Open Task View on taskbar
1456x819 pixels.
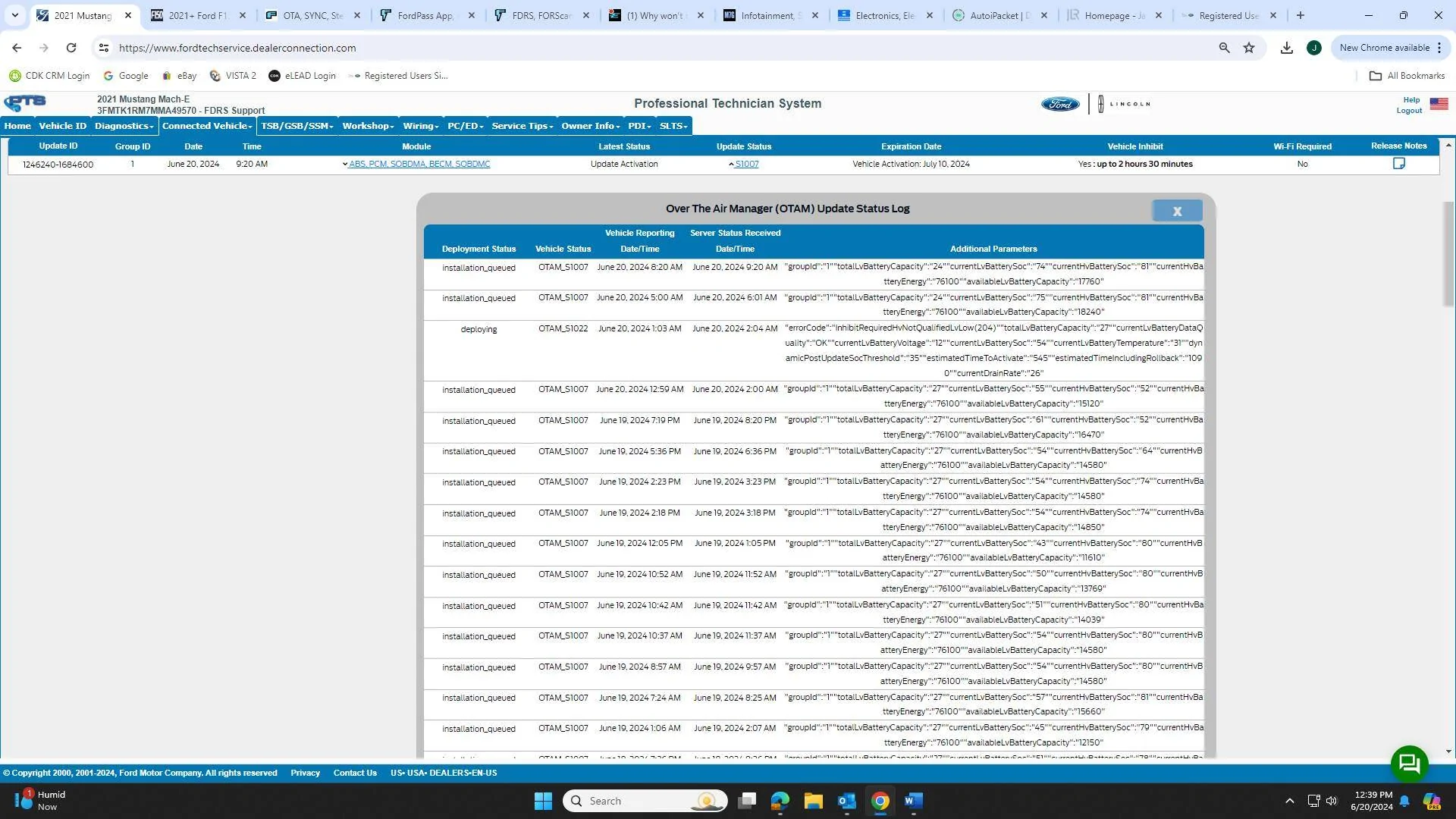pos(747,801)
